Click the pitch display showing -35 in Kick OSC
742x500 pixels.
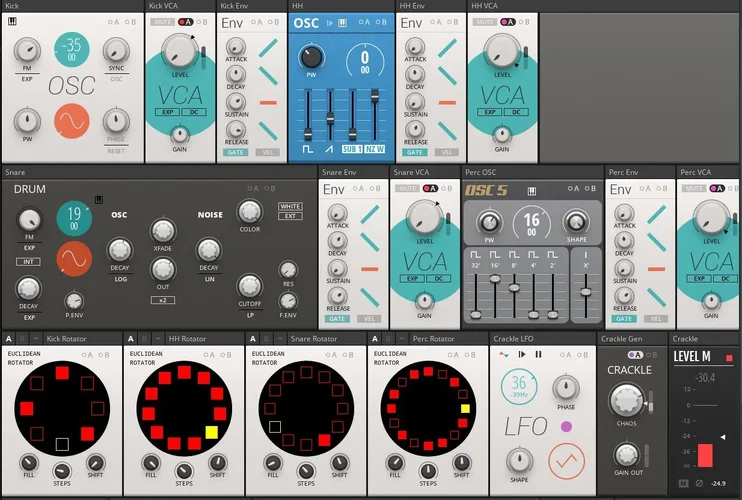click(71, 50)
